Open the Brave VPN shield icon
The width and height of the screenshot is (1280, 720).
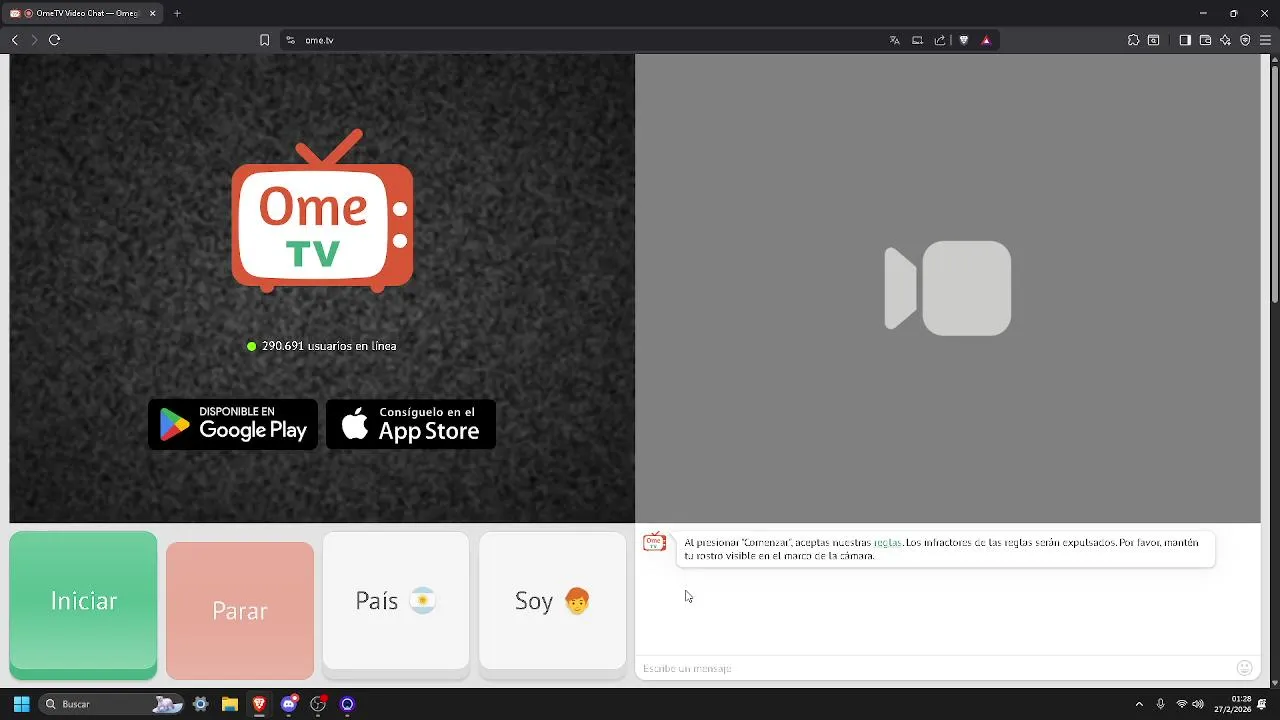(x=1245, y=40)
